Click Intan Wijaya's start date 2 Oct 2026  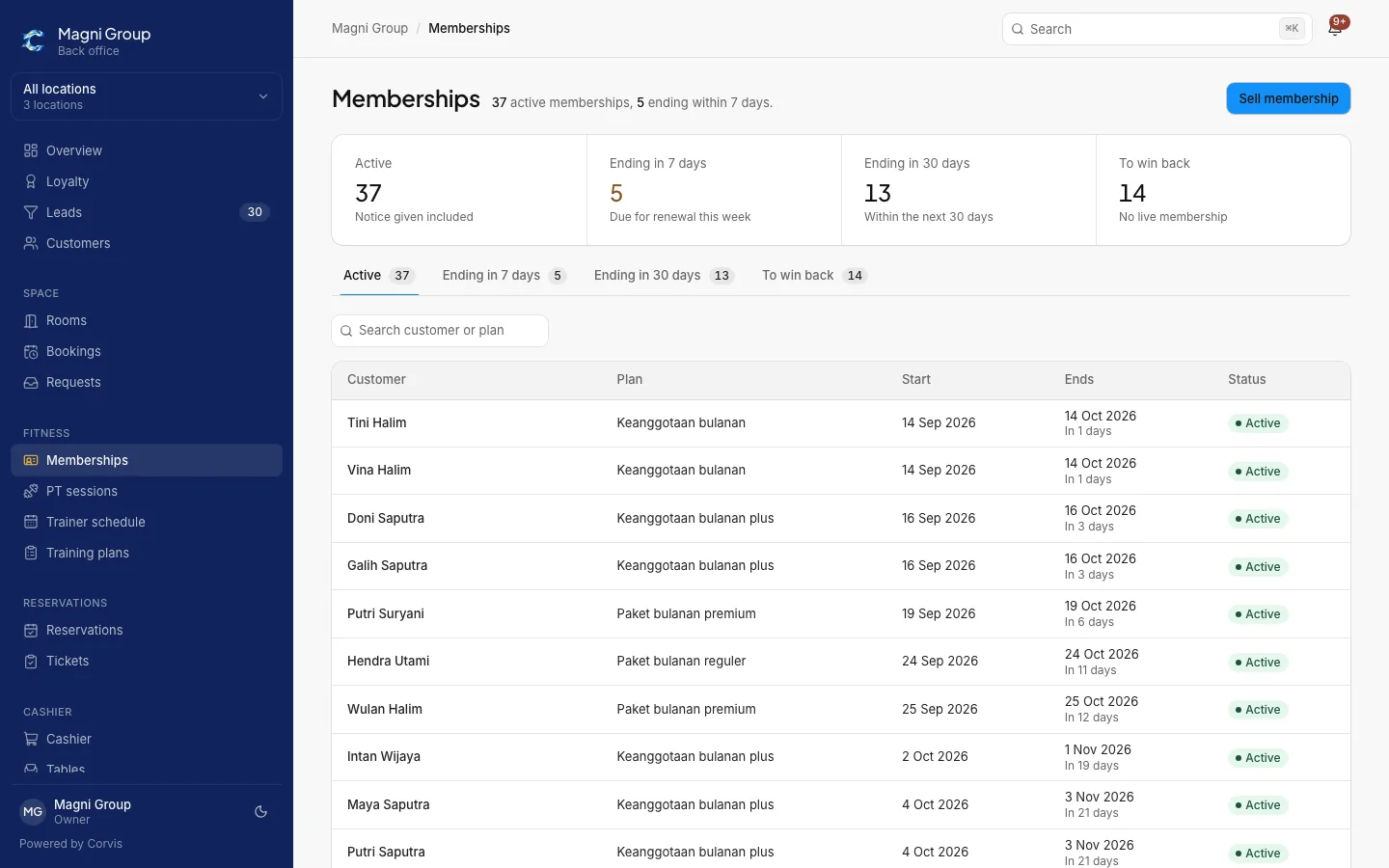coord(935,757)
